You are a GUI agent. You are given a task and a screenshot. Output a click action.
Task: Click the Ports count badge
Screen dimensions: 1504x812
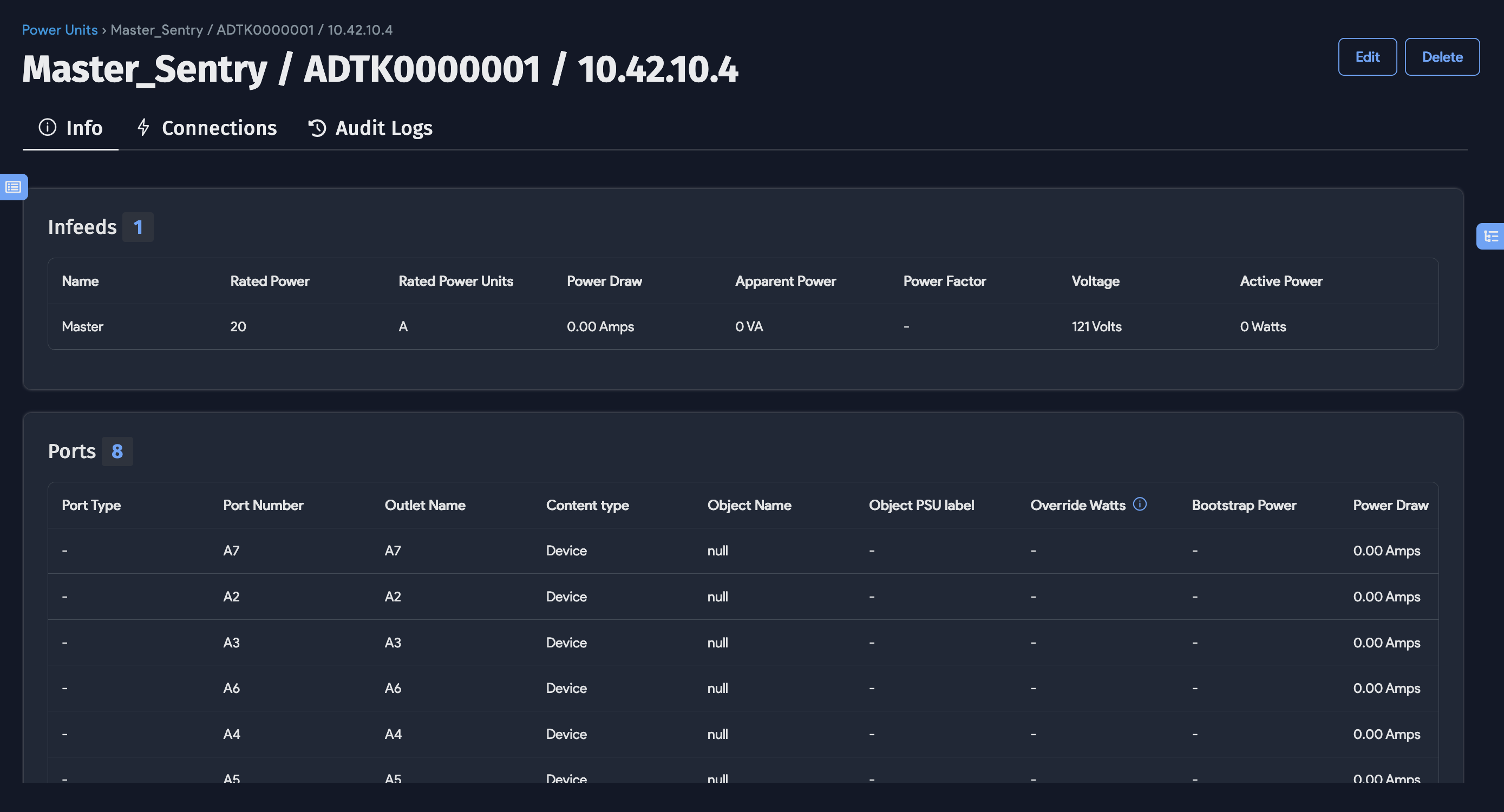point(117,451)
